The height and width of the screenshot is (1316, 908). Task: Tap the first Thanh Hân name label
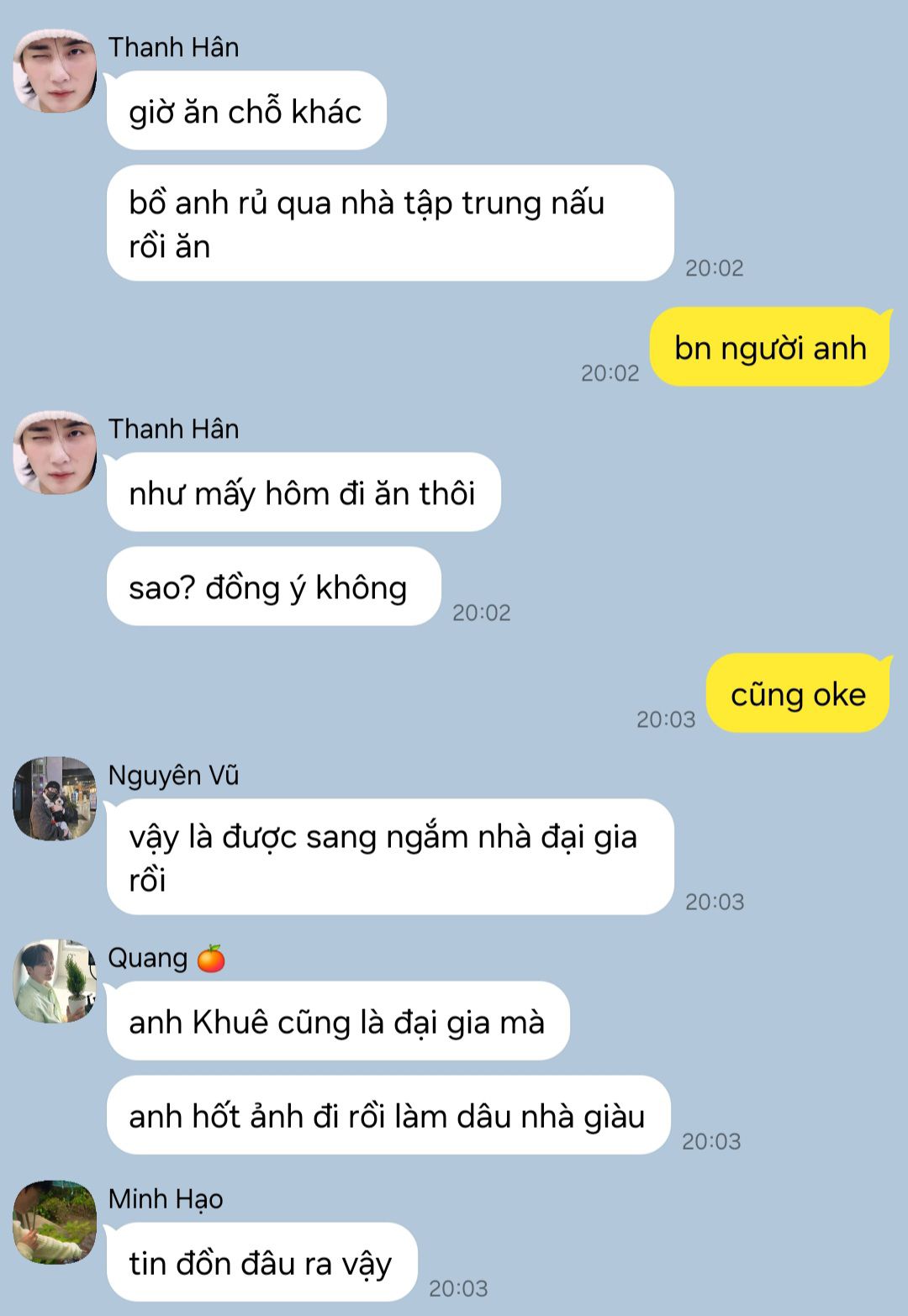[173, 47]
